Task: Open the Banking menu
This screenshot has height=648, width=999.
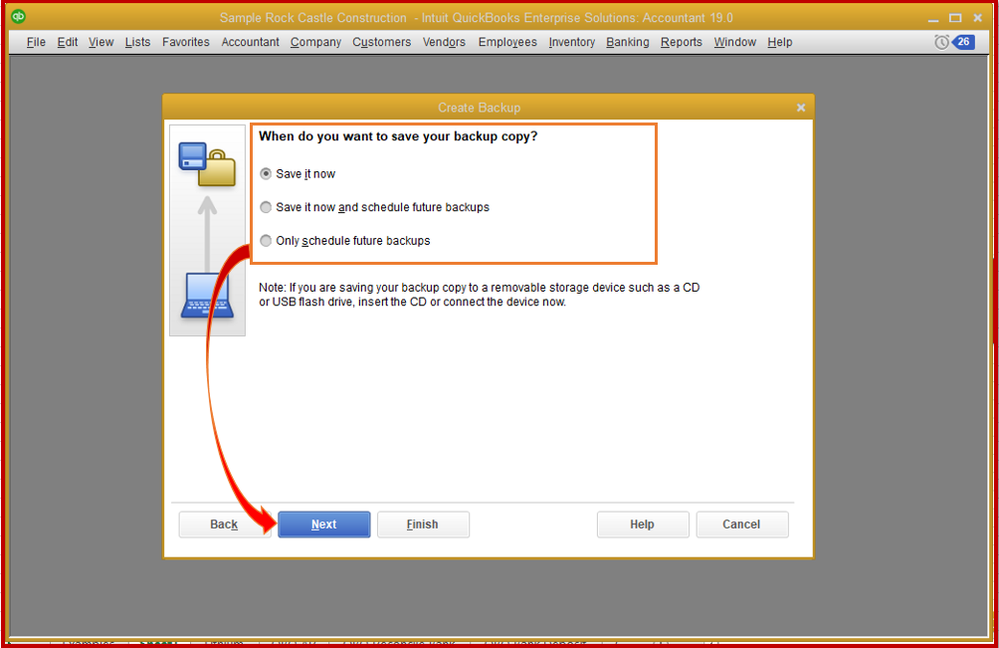Action: pyautogui.click(x=628, y=42)
